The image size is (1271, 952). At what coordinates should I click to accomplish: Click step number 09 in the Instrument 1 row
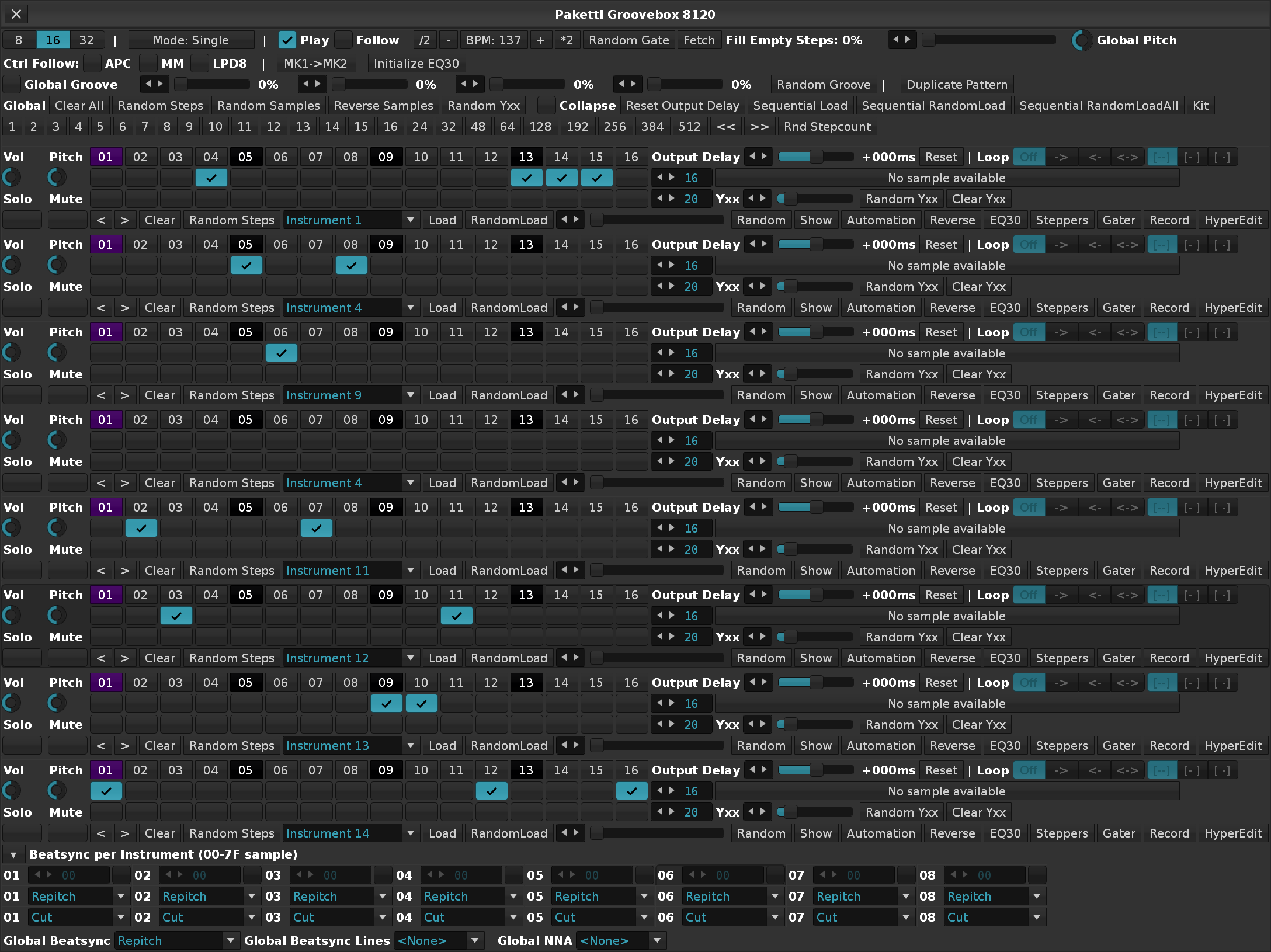click(386, 157)
